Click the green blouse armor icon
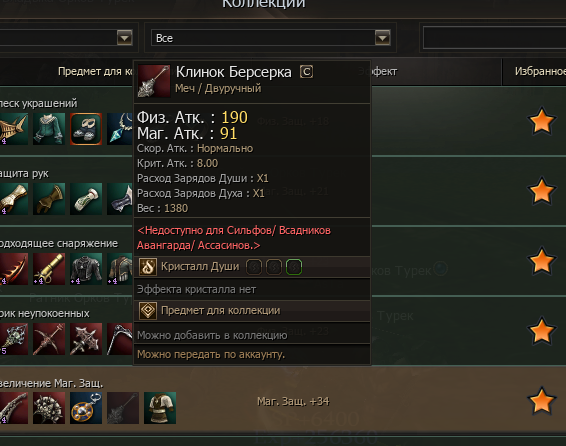The height and width of the screenshot is (446, 566). (x=49, y=129)
